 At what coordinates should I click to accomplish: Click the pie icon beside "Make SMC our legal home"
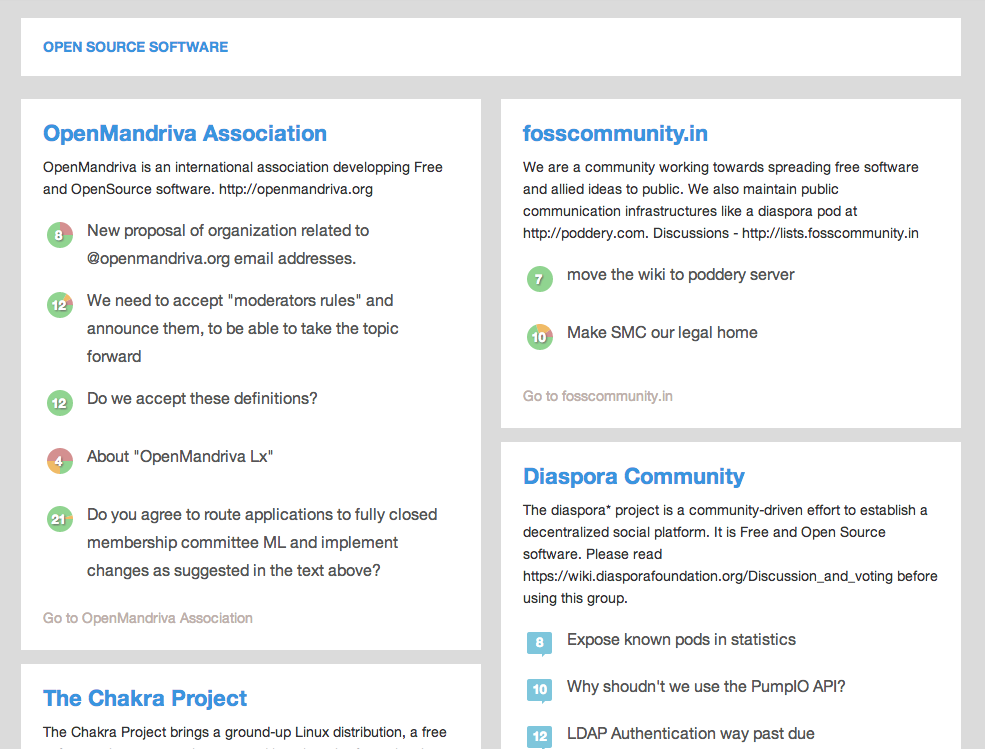click(540, 337)
